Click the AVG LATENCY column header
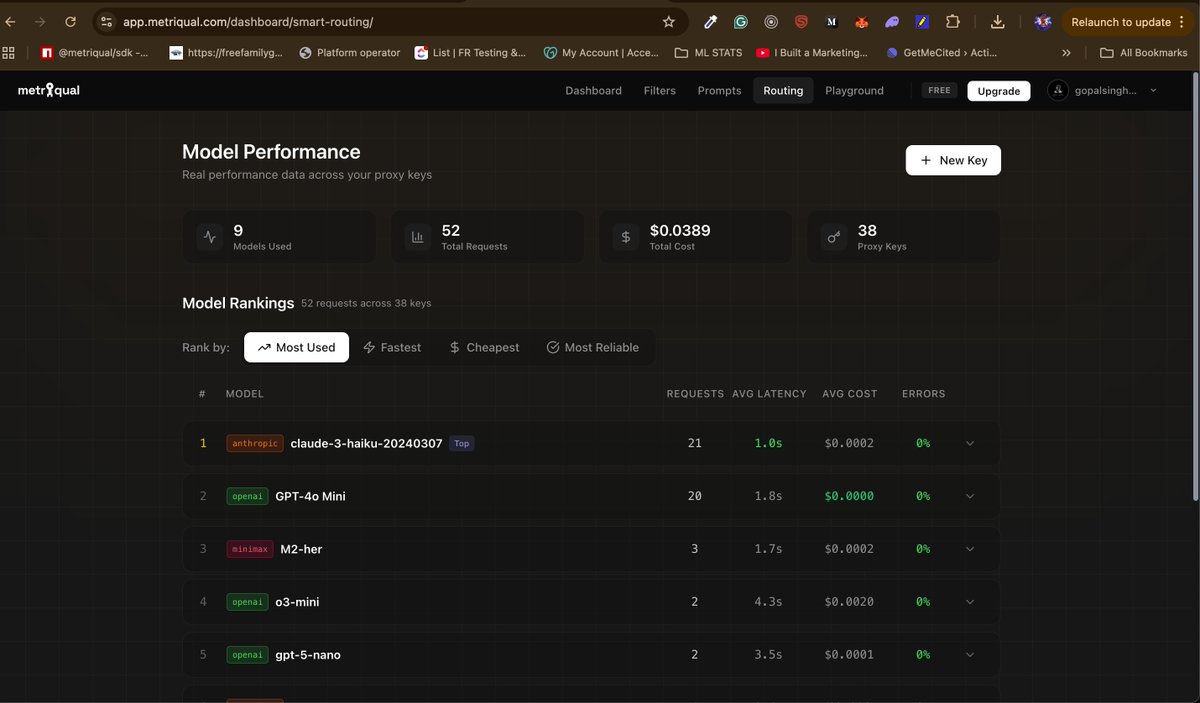1200x703 pixels. (769, 394)
